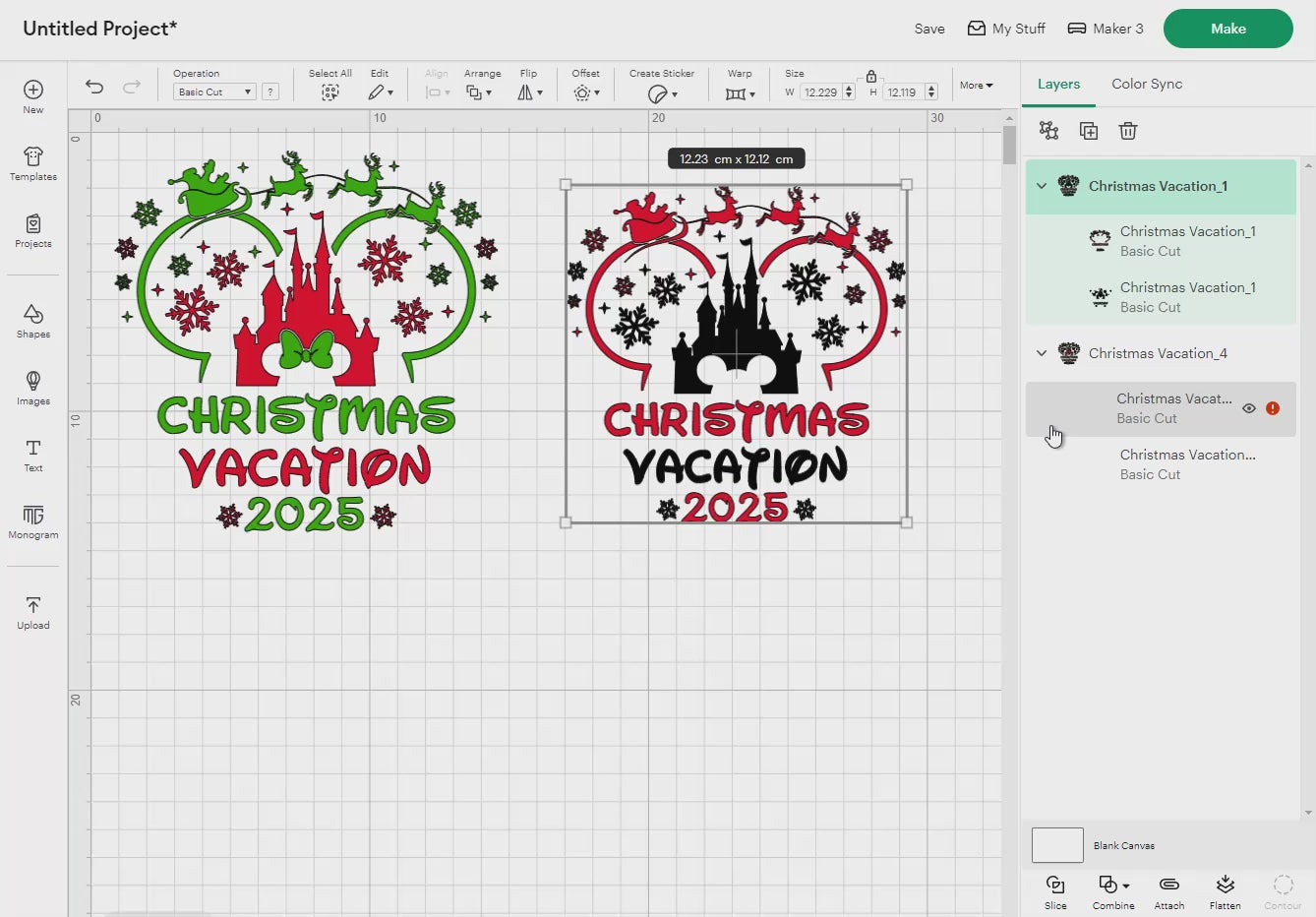Select the Text tool

click(x=33, y=455)
